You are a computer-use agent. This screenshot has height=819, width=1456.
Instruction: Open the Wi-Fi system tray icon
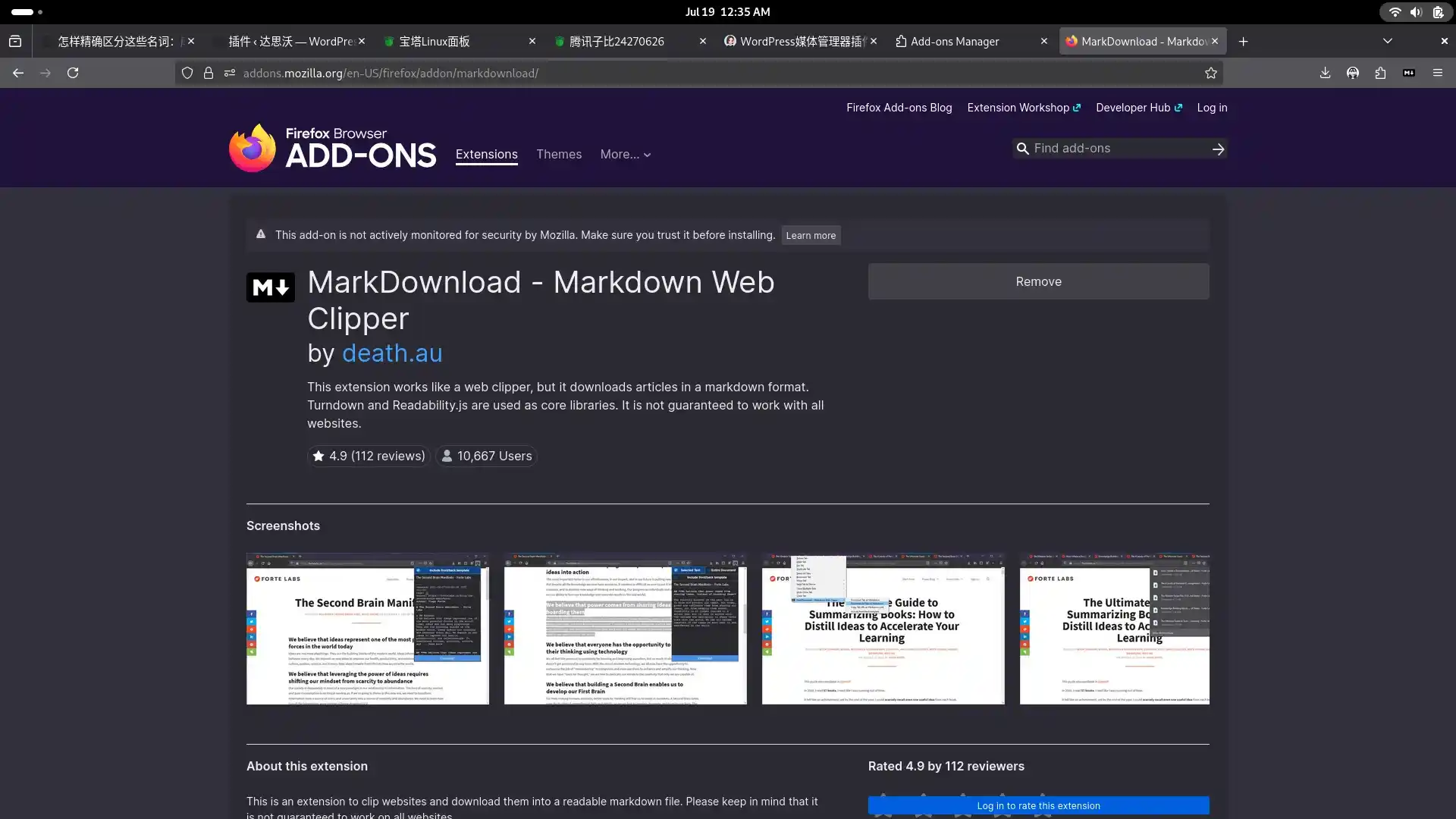[1395, 12]
